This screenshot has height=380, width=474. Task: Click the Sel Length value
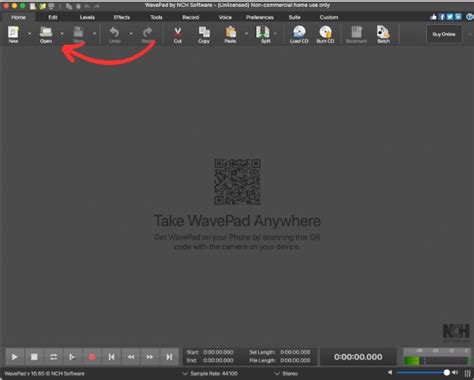[295, 352]
